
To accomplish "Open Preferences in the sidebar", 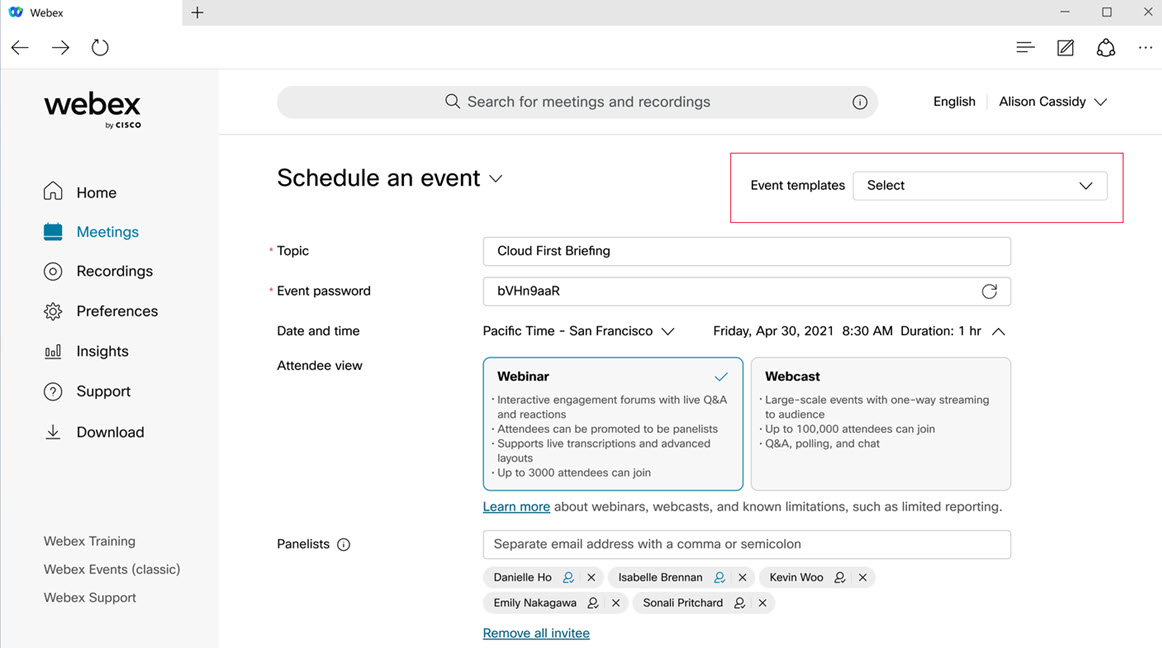I will 117,311.
